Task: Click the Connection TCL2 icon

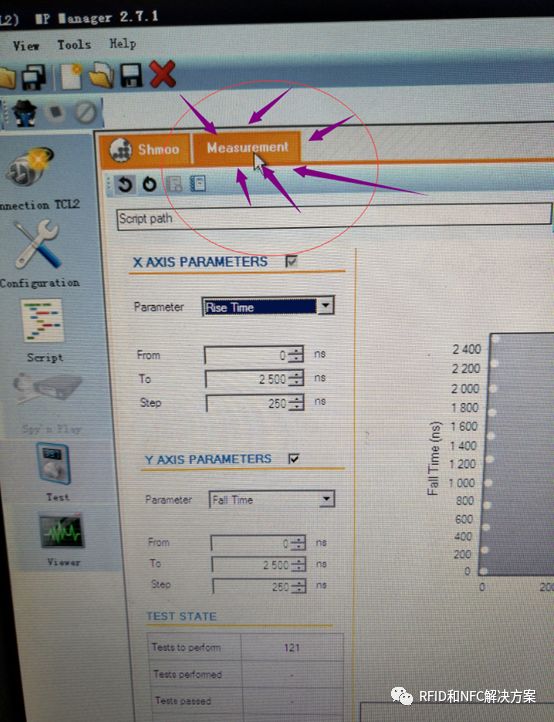Action: (x=30, y=166)
